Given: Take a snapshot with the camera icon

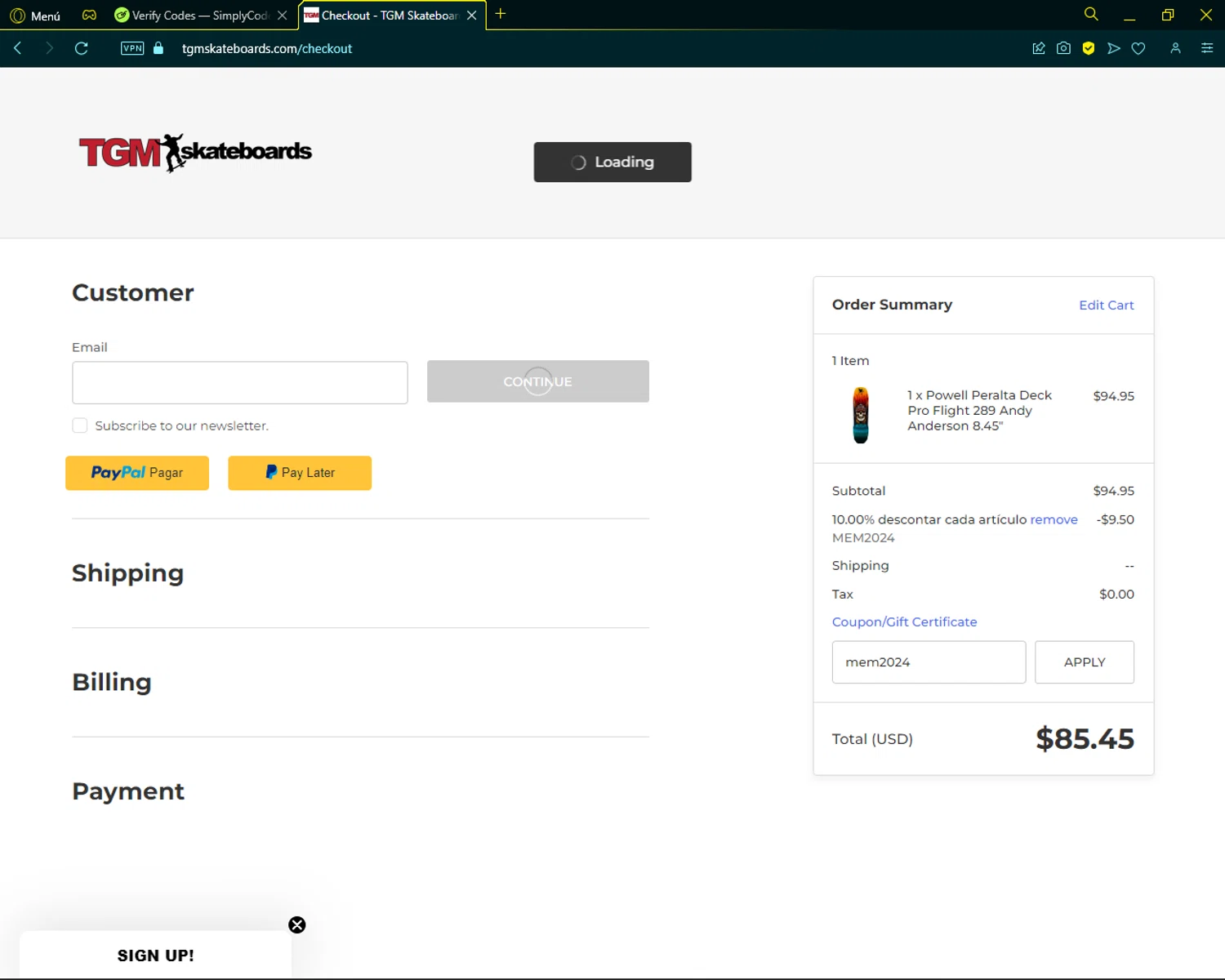Looking at the screenshot, I should click(1063, 48).
